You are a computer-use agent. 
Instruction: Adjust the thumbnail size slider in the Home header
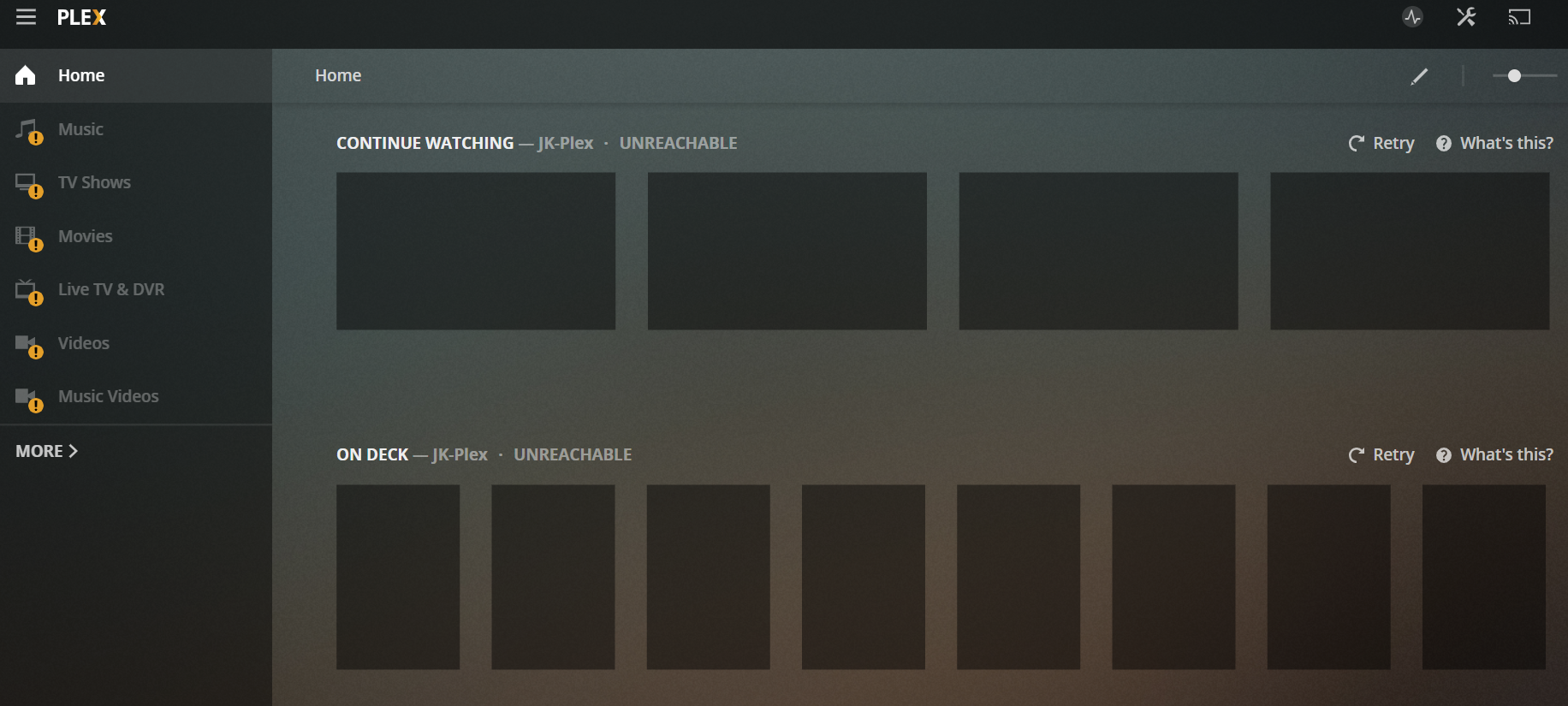1524,75
